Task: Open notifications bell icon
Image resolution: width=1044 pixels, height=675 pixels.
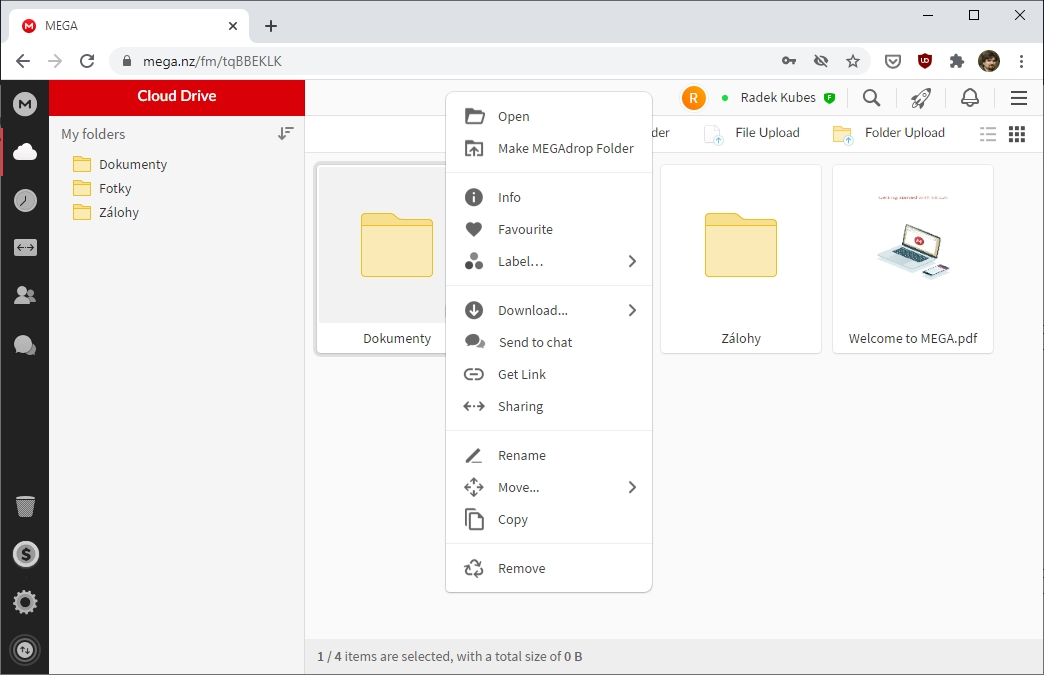Action: (970, 98)
